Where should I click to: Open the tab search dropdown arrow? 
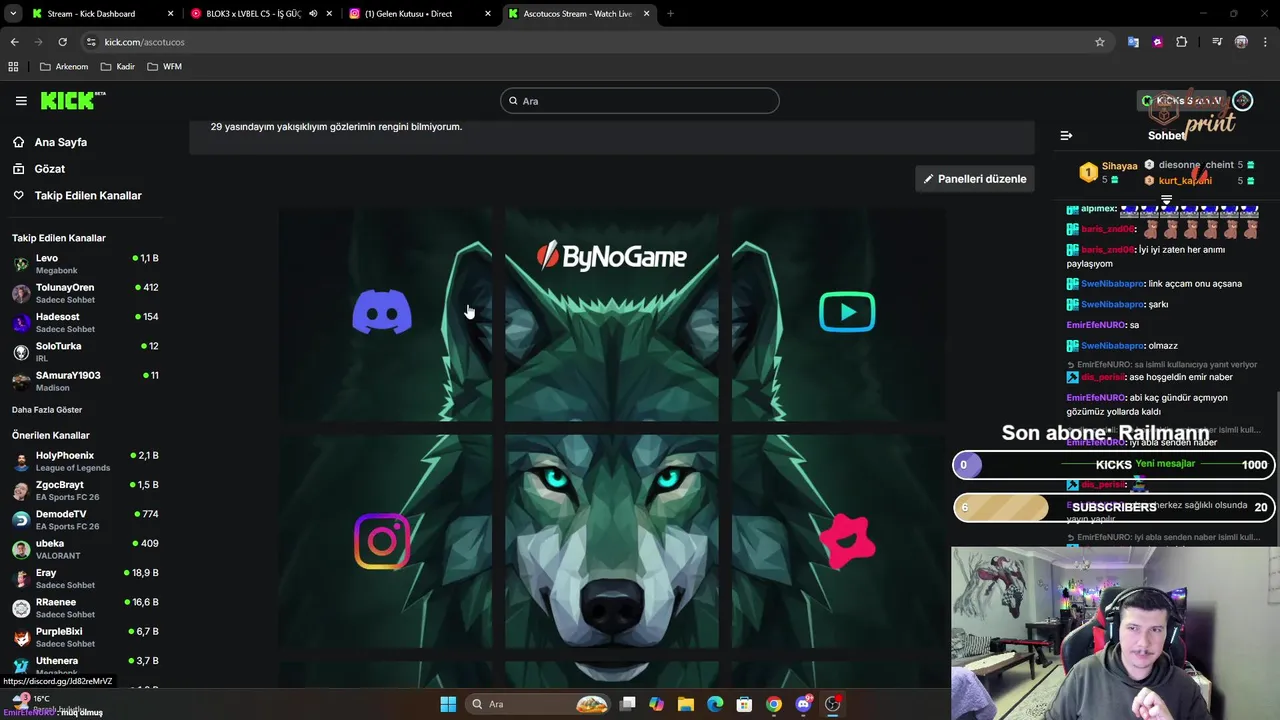(x=12, y=14)
